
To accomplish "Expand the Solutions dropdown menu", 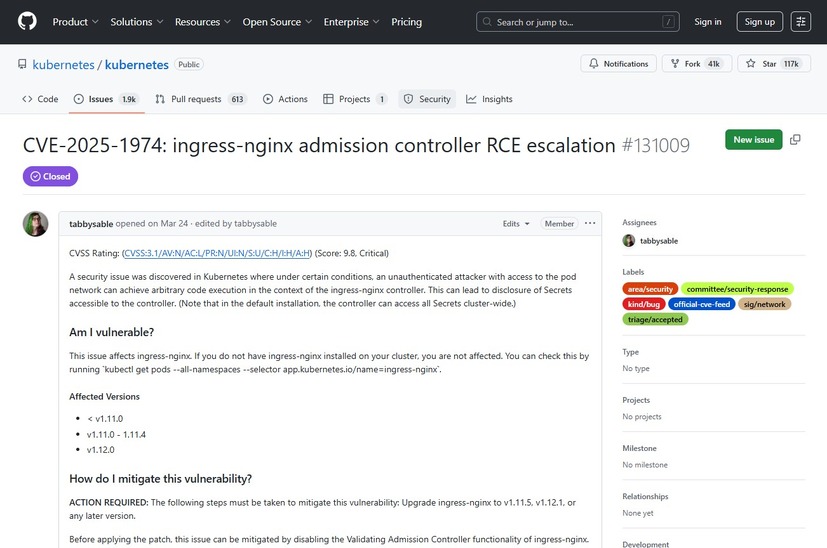I will [136, 21].
